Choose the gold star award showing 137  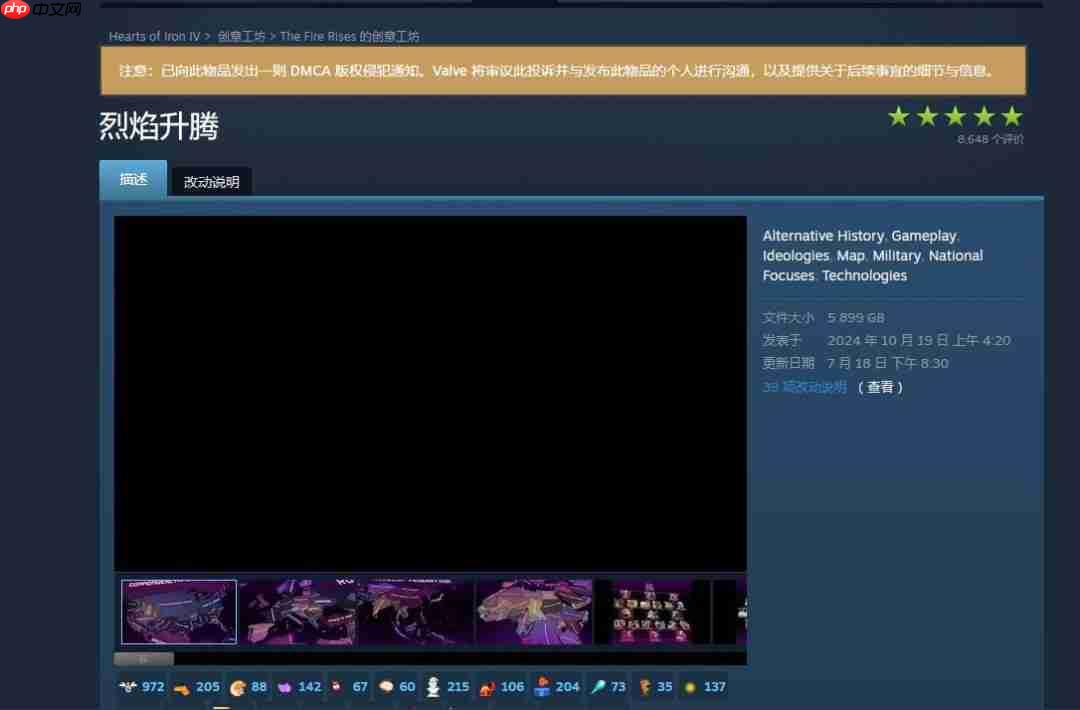click(701, 687)
